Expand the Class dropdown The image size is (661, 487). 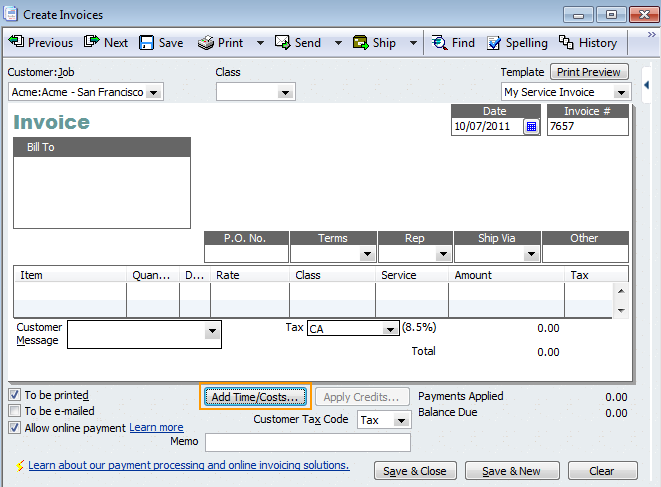(x=285, y=92)
